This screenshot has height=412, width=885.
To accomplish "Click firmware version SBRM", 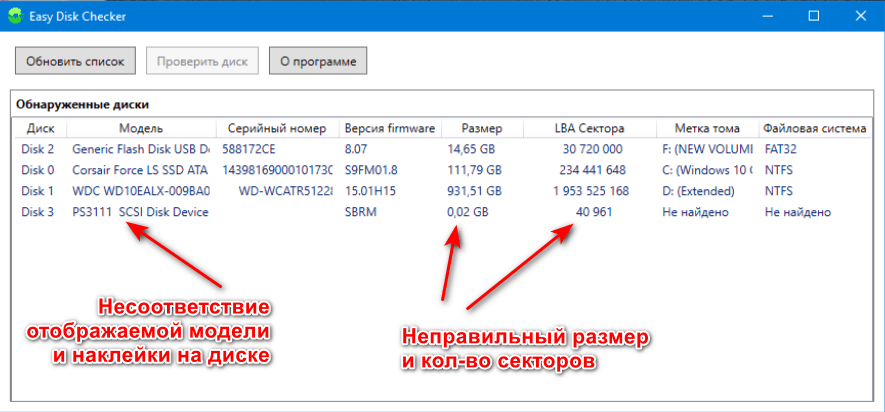I will pos(360,213).
